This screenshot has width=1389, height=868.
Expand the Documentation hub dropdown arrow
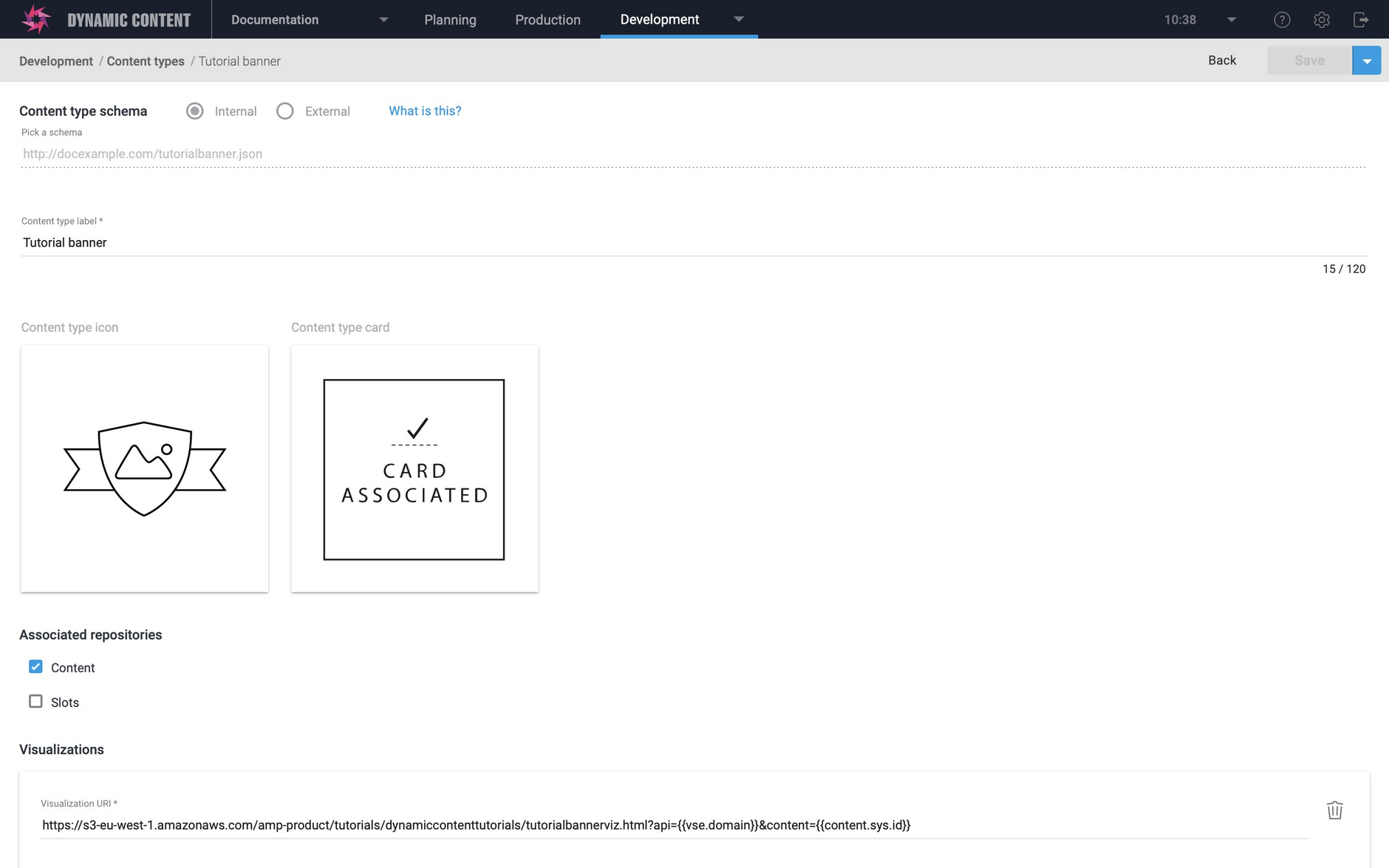[x=383, y=20]
